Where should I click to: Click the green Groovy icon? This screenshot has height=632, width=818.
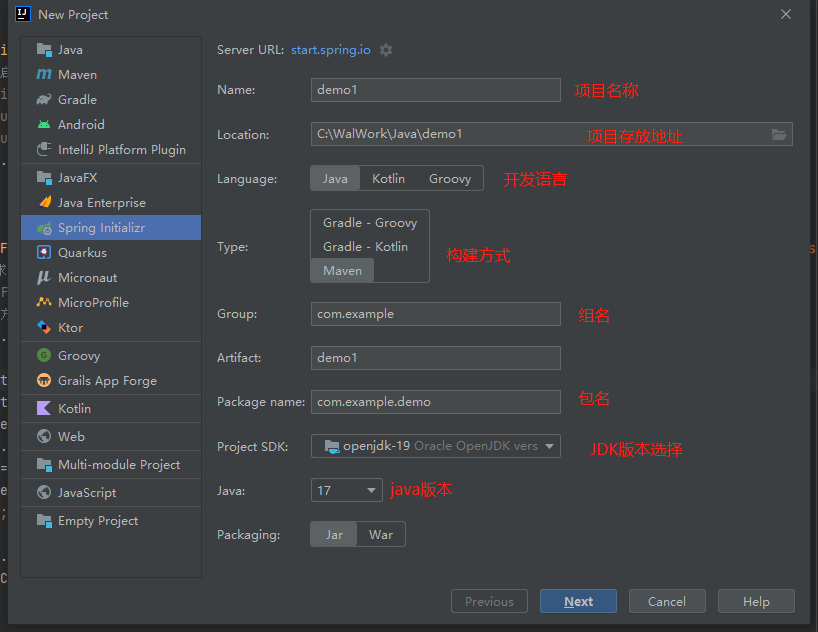click(44, 355)
